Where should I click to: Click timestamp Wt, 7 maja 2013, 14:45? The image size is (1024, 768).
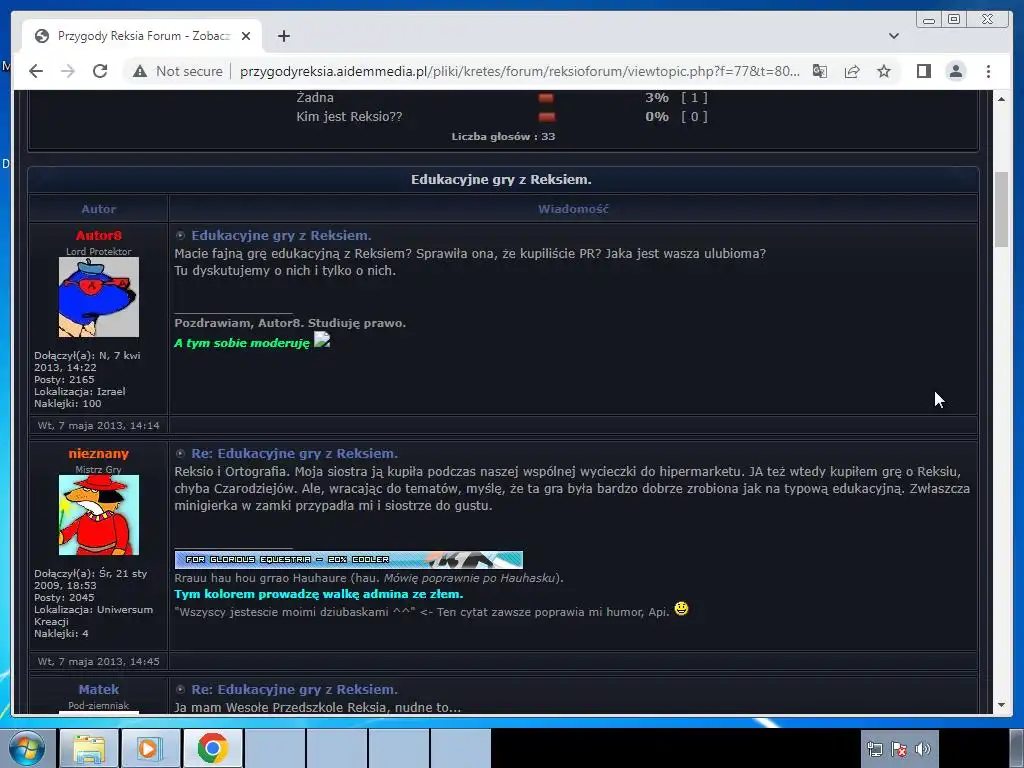pyautogui.click(x=99, y=661)
